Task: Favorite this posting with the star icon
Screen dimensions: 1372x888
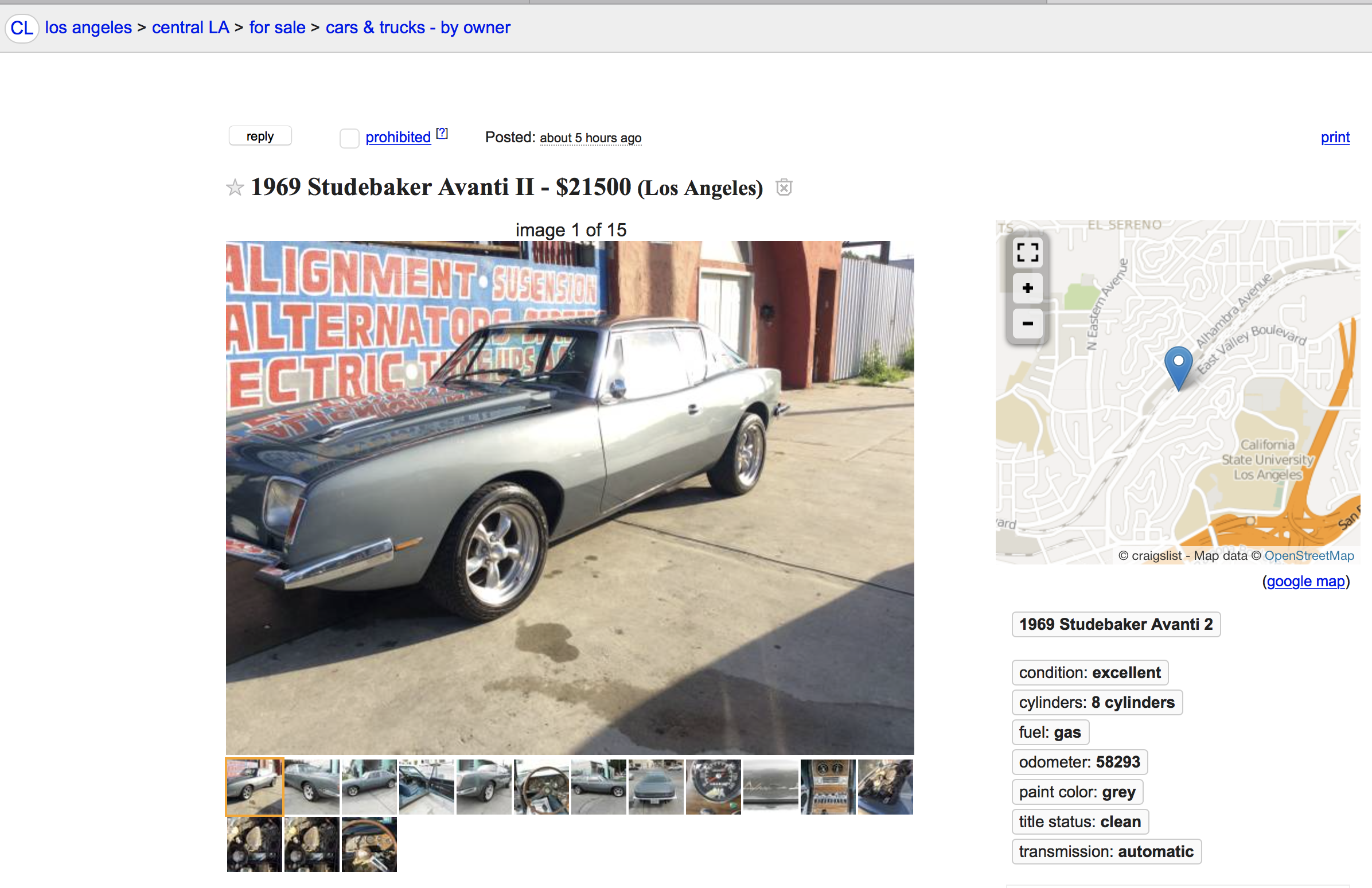Action: click(235, 188)
